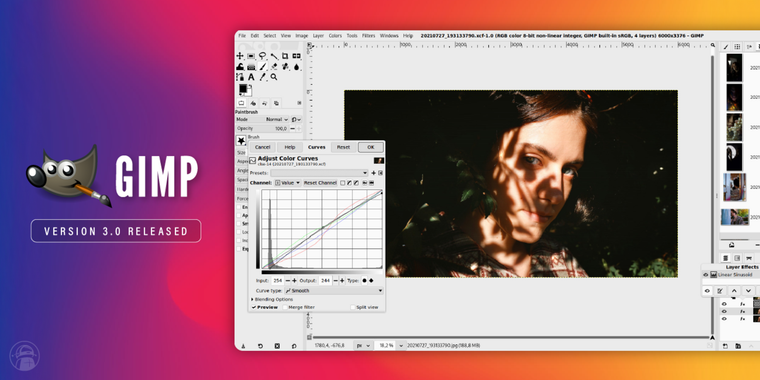760x380 pixels.
Task: Select the Rectangle Select tool
Action: 251,56
